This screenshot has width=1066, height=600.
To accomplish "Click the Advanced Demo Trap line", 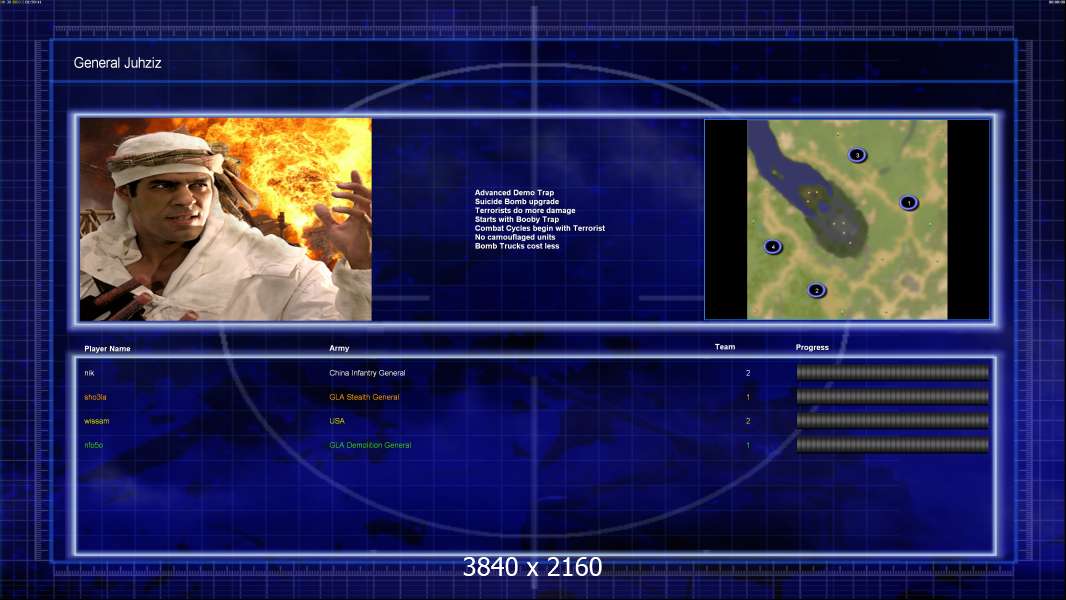I will click(514, 193).
